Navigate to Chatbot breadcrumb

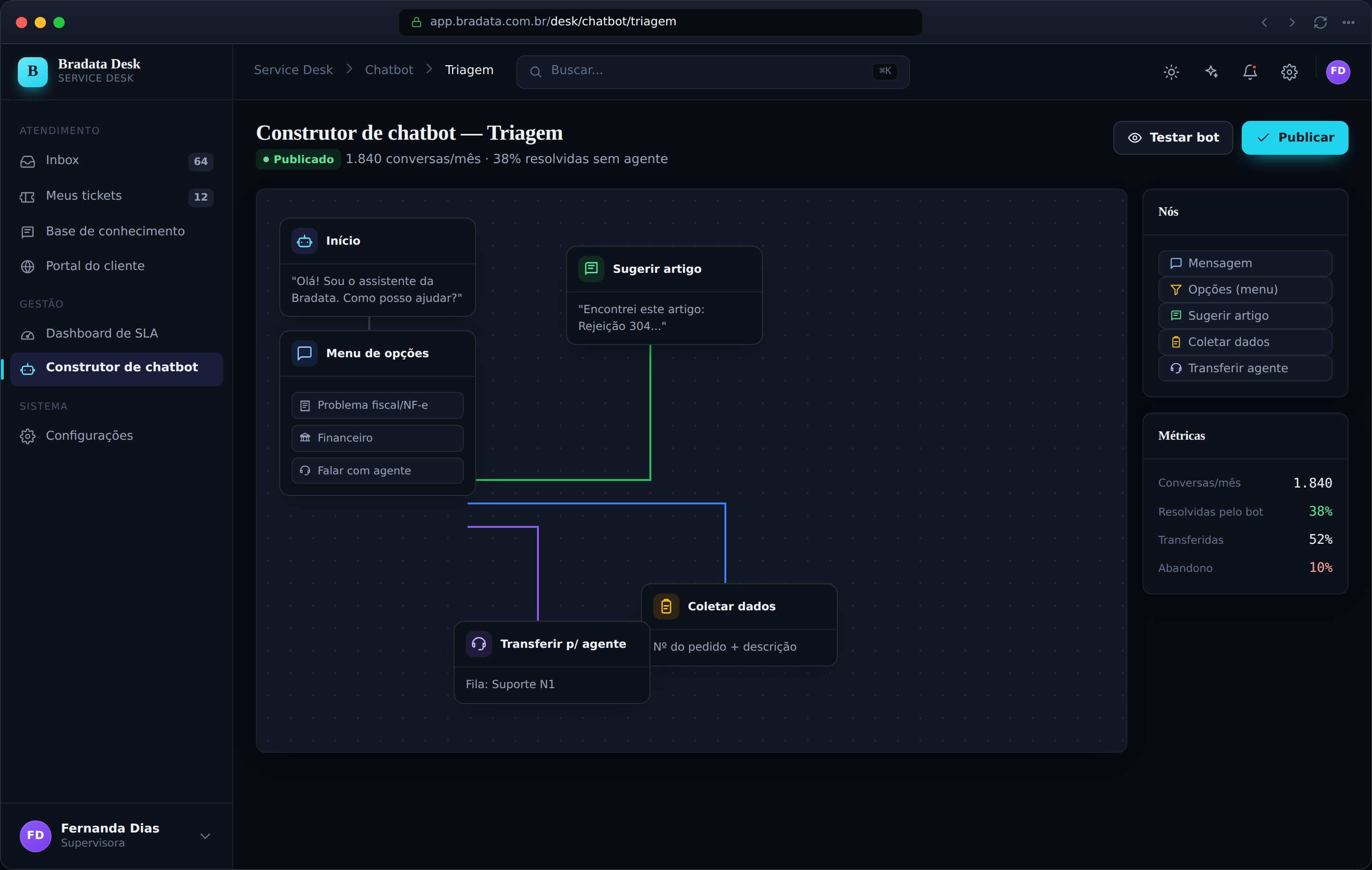pyautogui.click(x=388, y=70)
